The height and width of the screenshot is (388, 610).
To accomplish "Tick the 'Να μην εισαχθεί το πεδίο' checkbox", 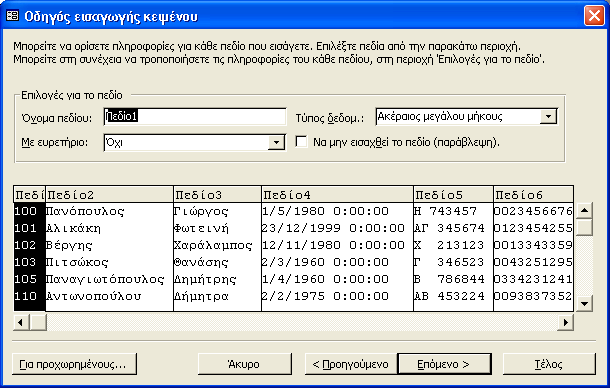I will 301,142.
